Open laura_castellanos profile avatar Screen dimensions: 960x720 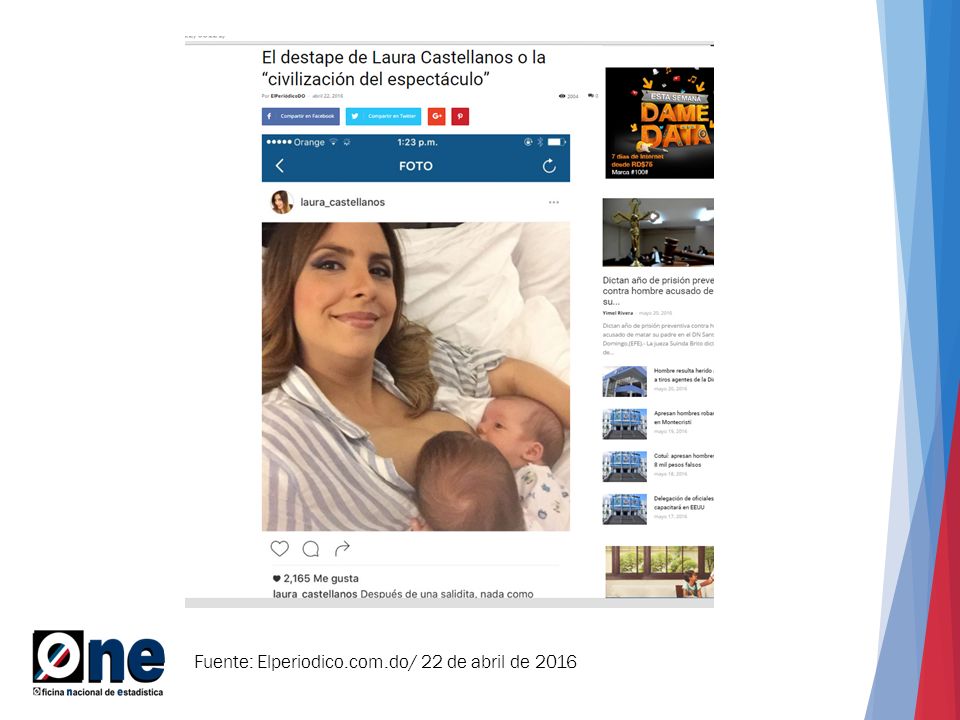point(282,202)
